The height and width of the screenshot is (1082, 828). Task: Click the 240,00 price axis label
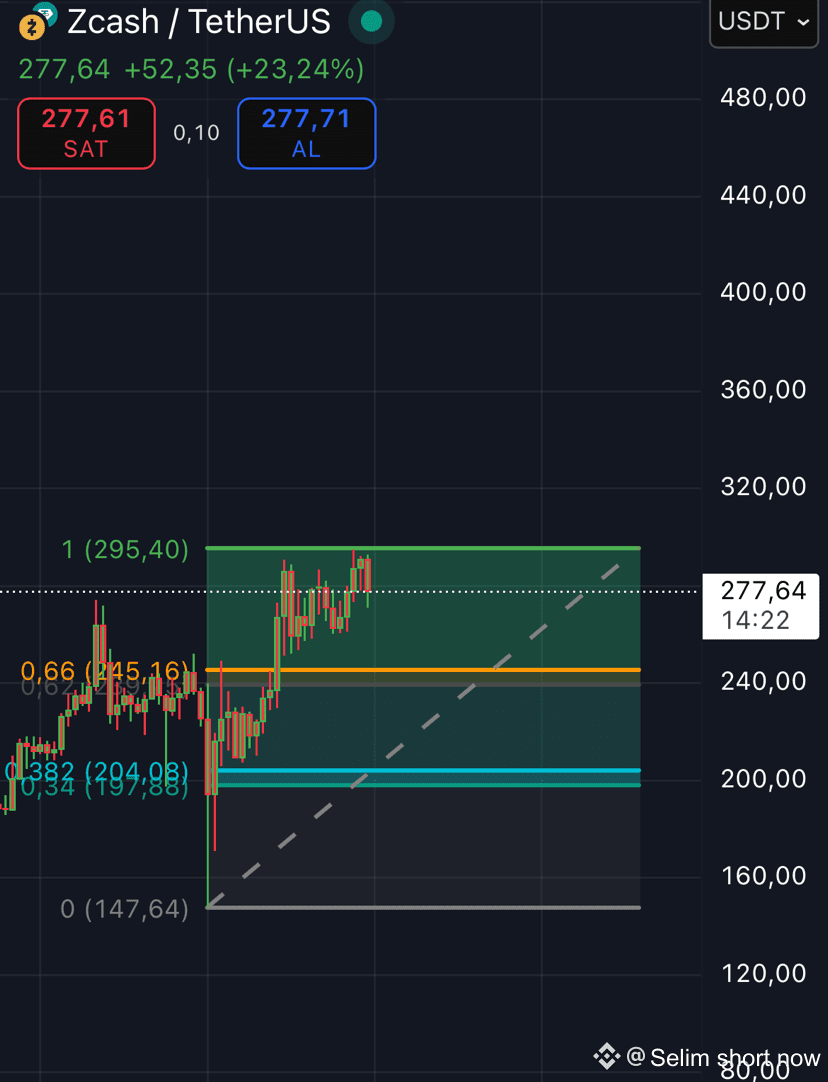(x=763, y=682)
